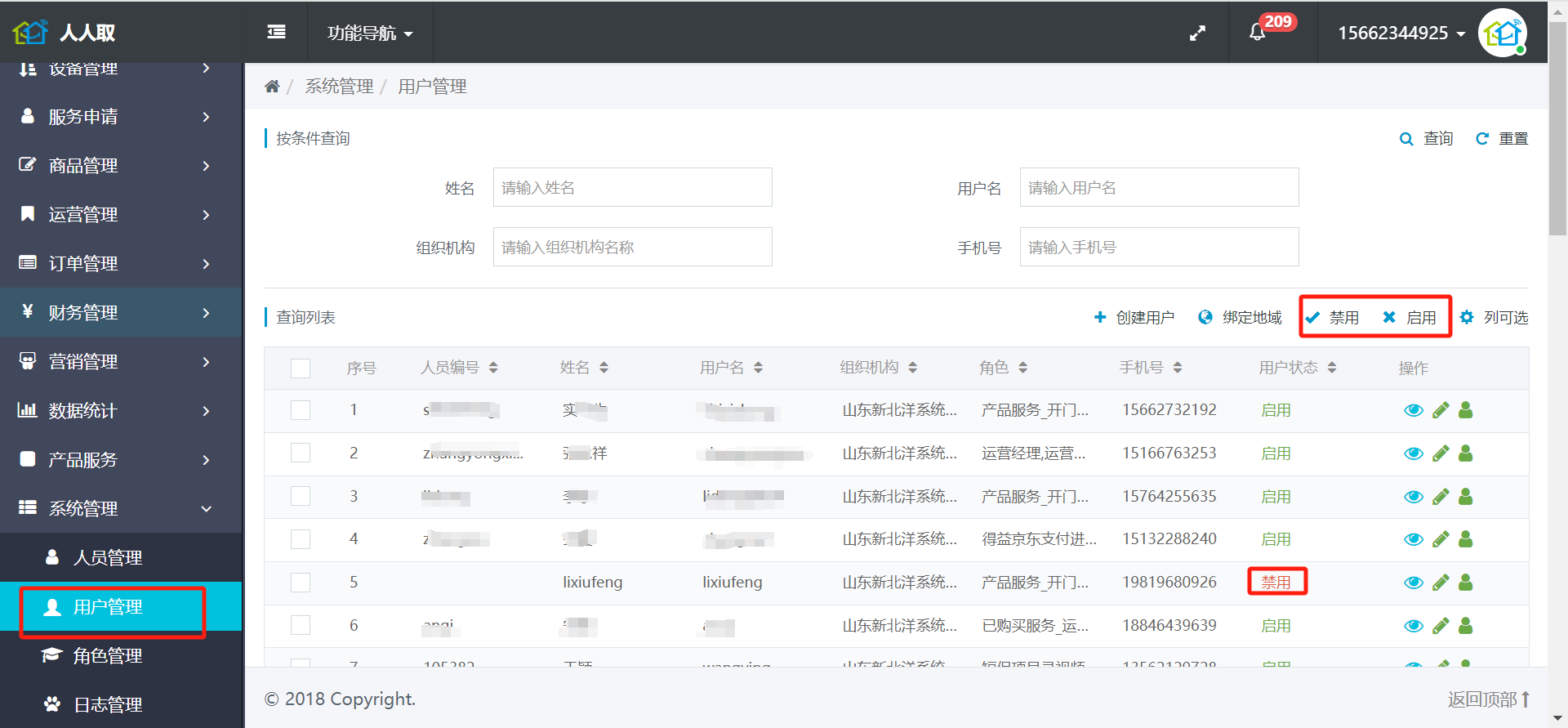
Task: Click the home icon in breadcrumb
Action: click(272, 86)
